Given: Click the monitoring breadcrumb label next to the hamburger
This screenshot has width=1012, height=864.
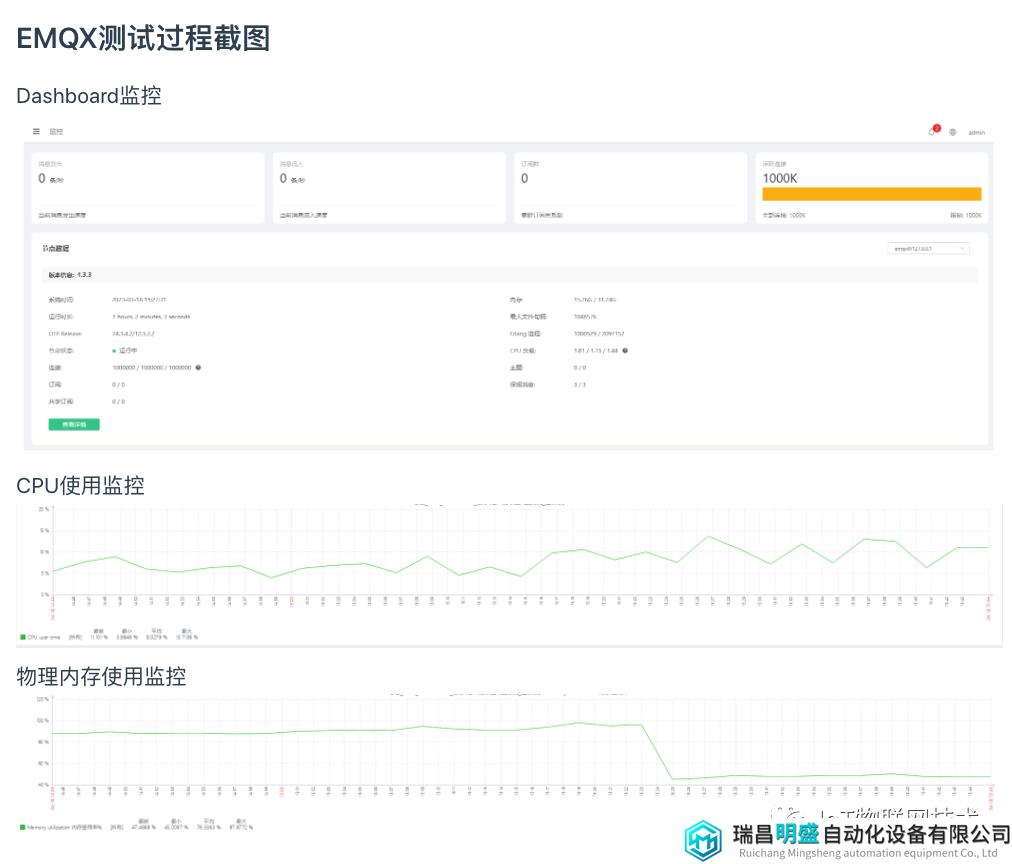Looking at the screenshot, I should [56, 132].
